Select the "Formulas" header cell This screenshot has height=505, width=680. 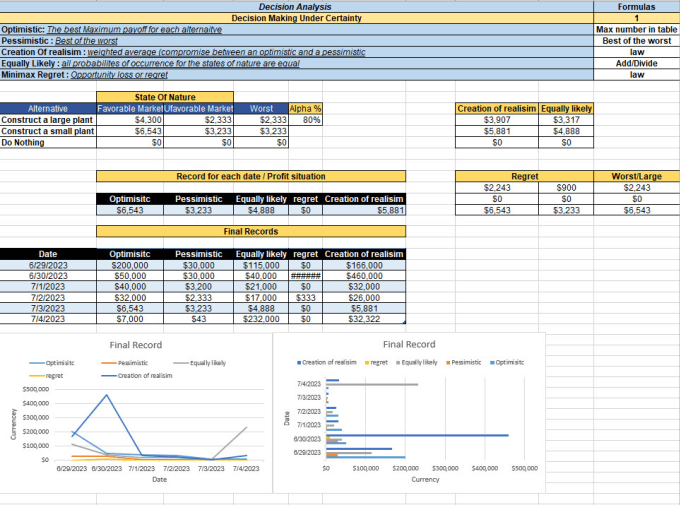pos(636,7)
